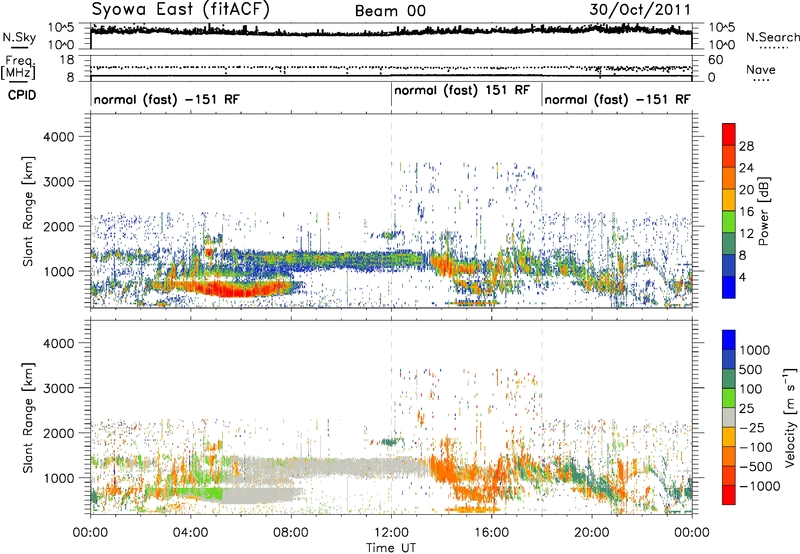This screenshot has width=800, height=554.
Task: Click the '08:00' time axis tick label
Action: pos(291,533)
